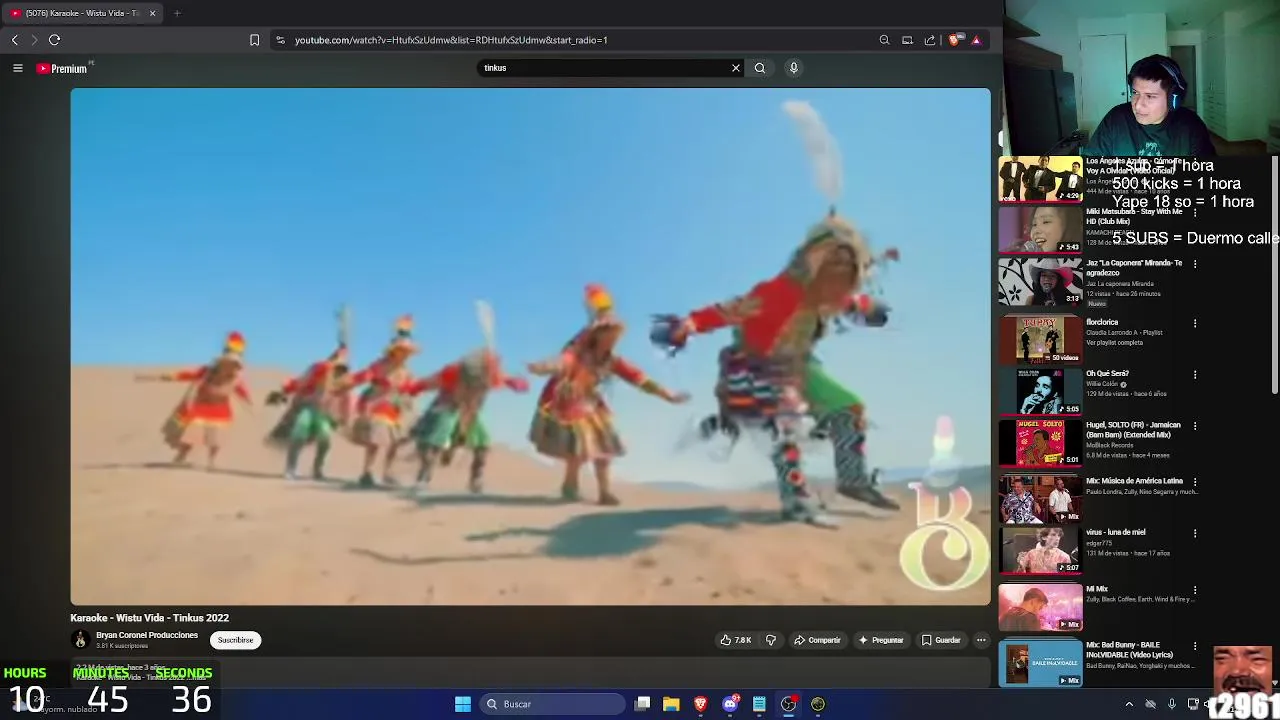Open the notepad app on taskbar

[759, 704]
